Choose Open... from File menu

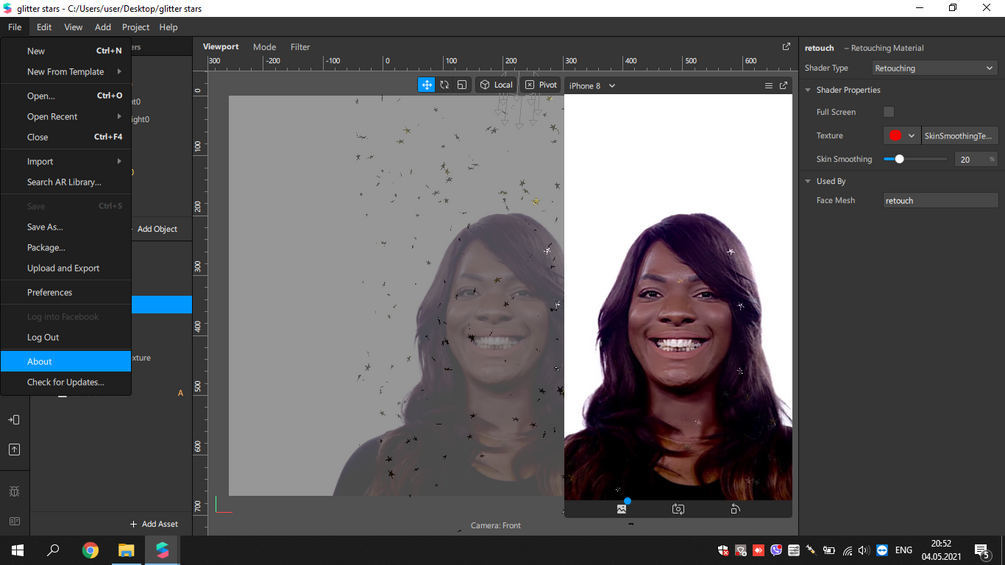(x=66, y=95)
